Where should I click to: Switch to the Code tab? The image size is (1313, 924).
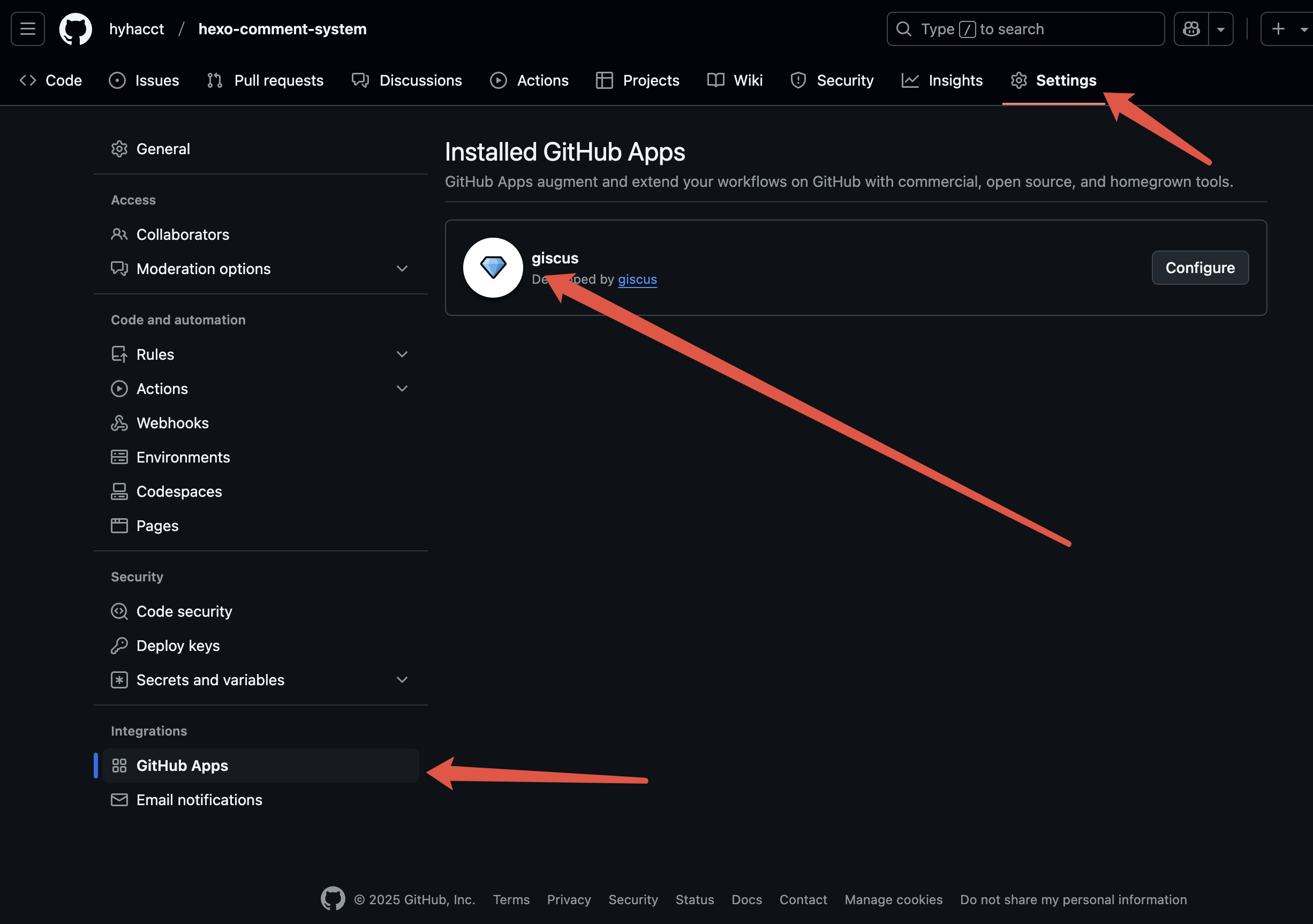(x=51, y=80)
